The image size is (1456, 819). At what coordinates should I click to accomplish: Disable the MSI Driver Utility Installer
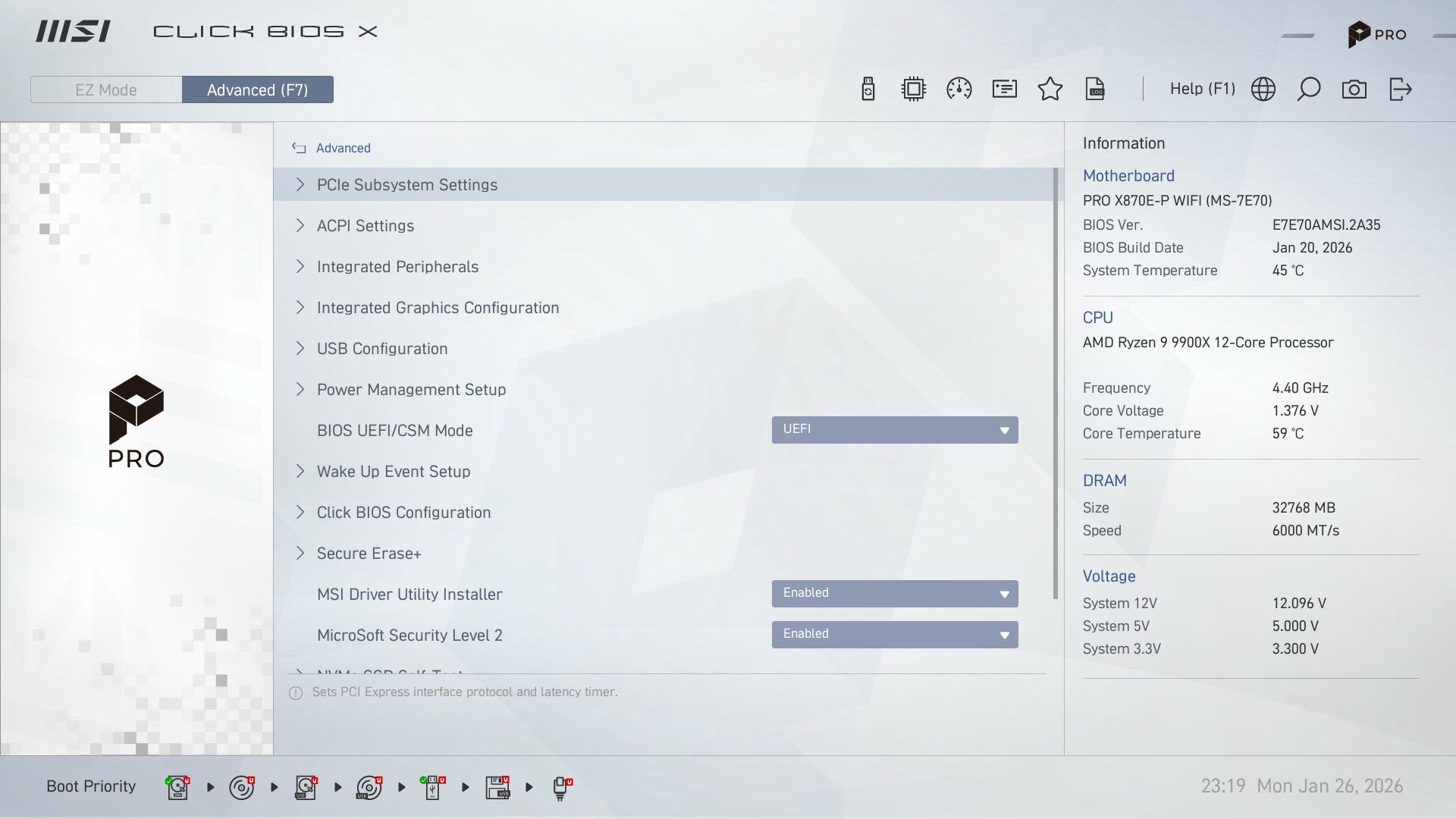tap(895, 594)
